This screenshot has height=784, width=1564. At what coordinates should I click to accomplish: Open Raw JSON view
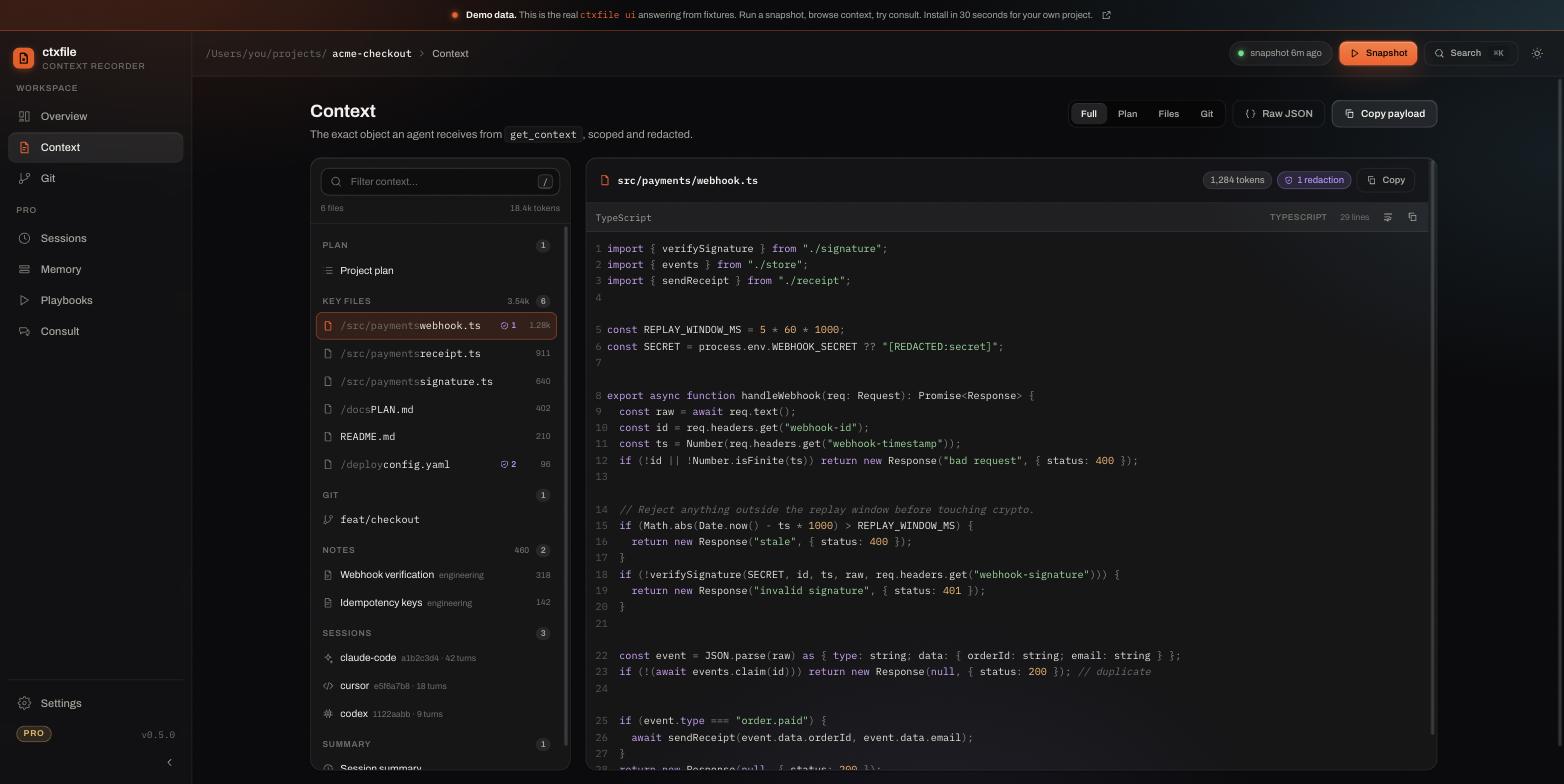(x=1279, y=114)
